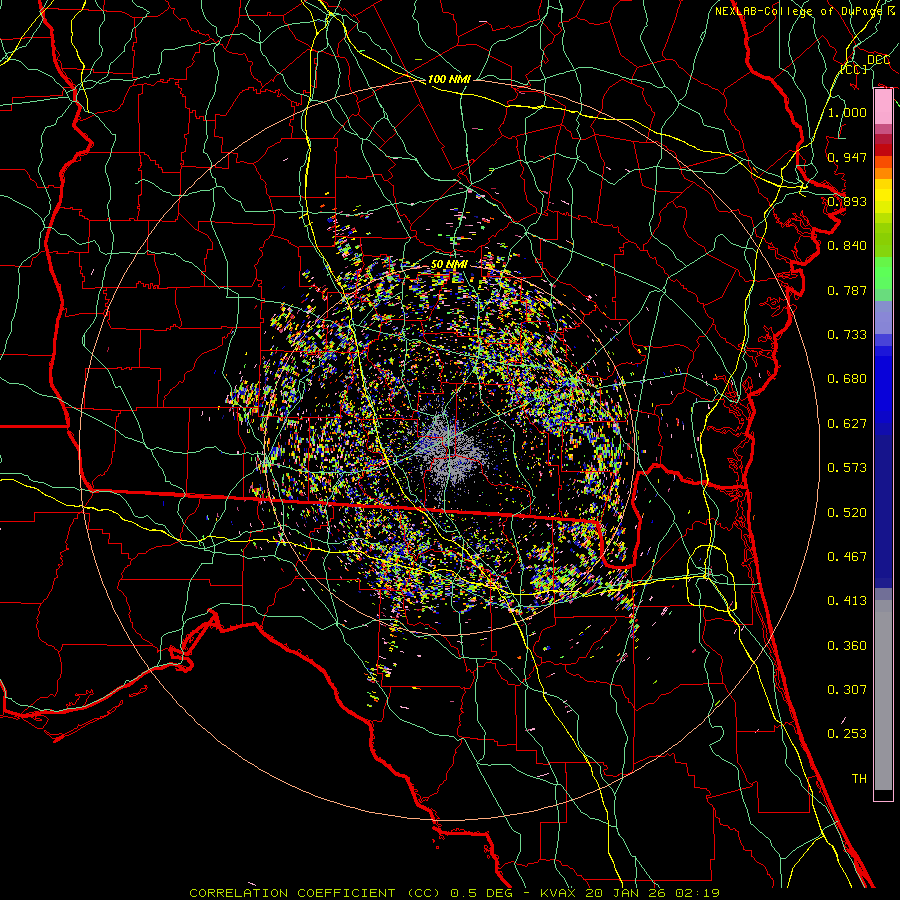Click the [CC] legend heading
Screen dimensions: 900x900
point(854,69)
